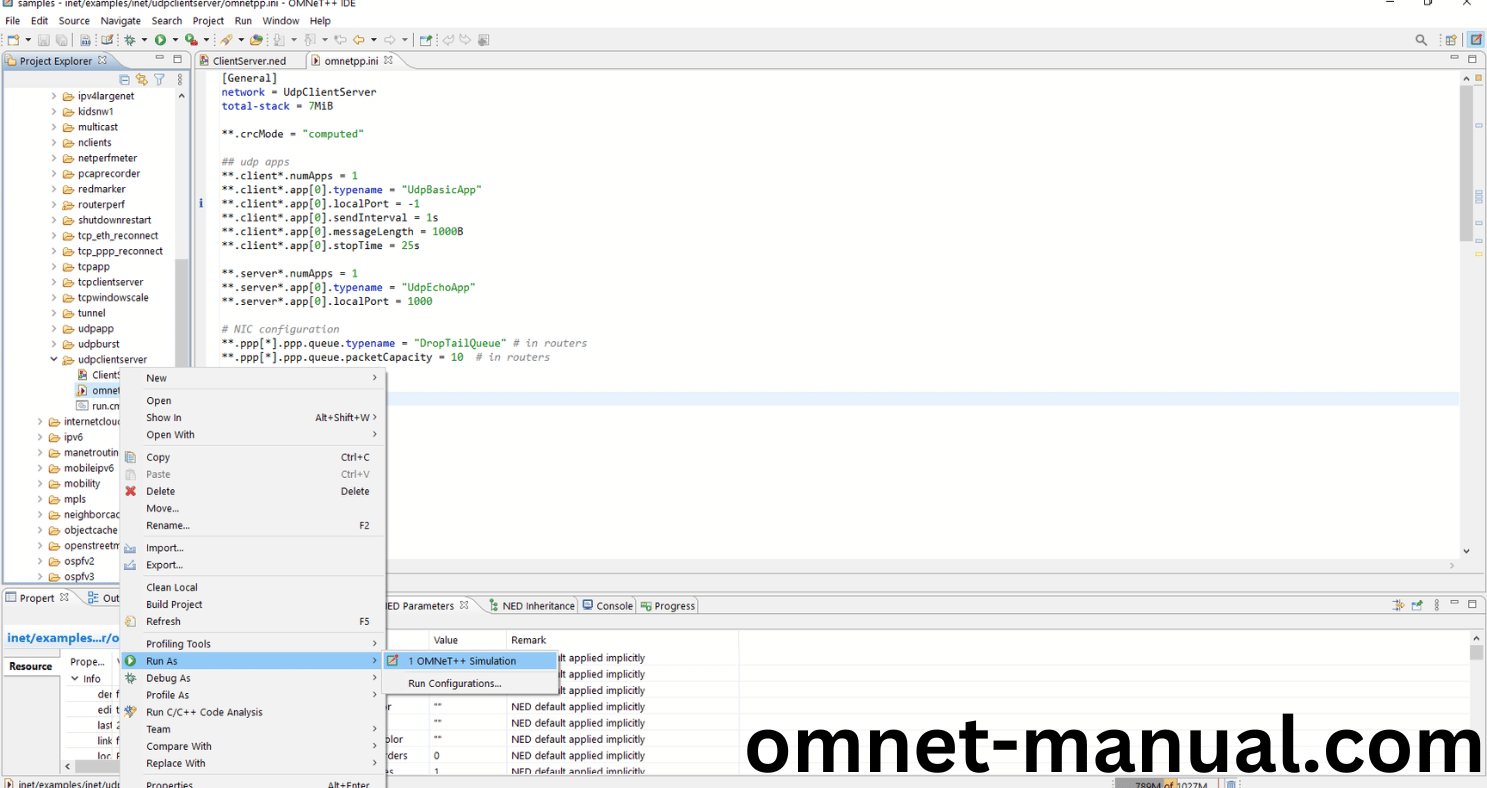The image size is (1487, 788).
Task: Expand the ospfv2 folder
Action: click(x=40, y=561)
